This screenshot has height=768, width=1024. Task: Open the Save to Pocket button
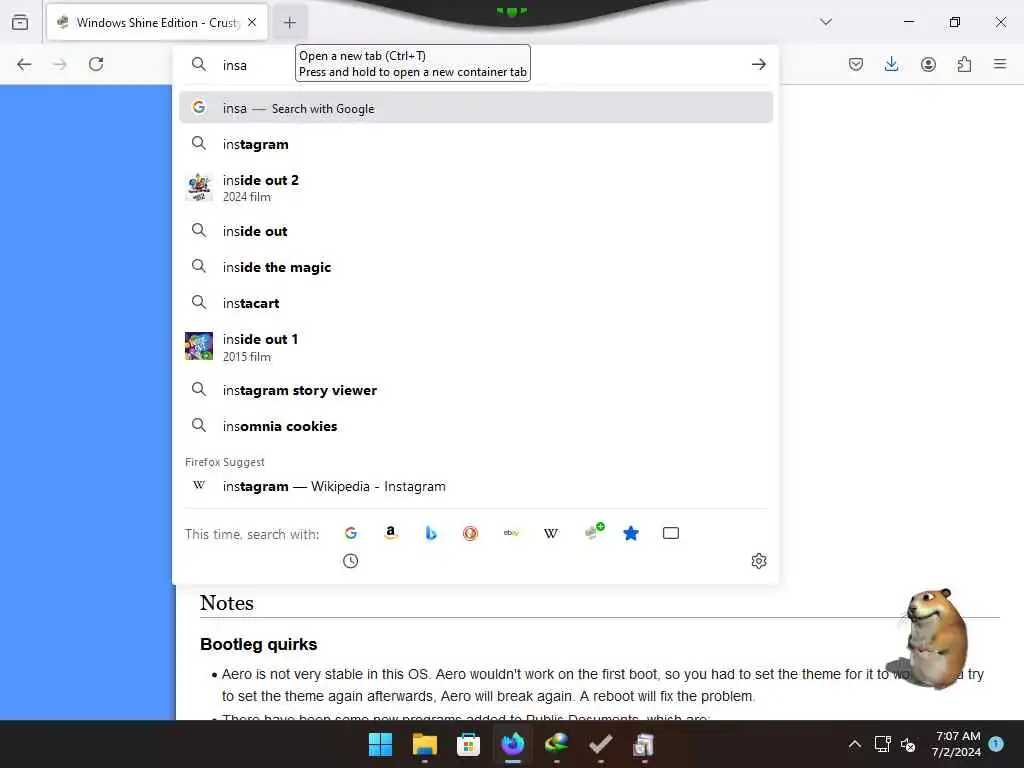(x=856, y=64)
